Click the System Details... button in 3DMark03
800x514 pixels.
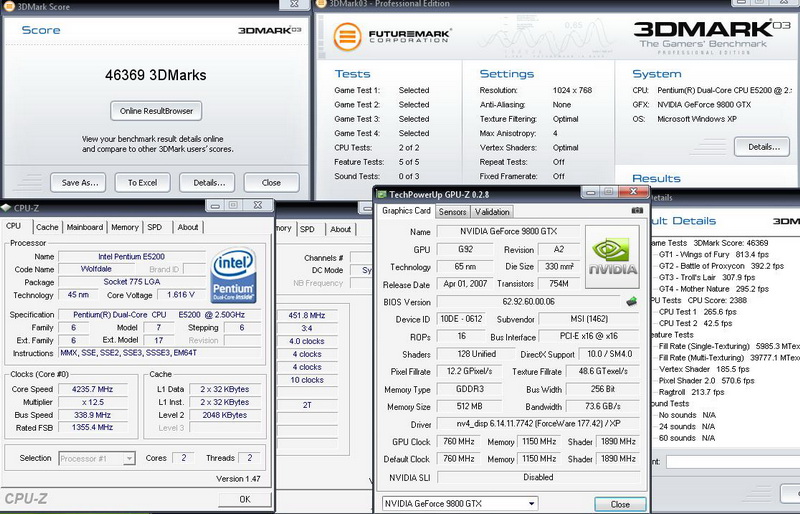click(x=762, y=147)
